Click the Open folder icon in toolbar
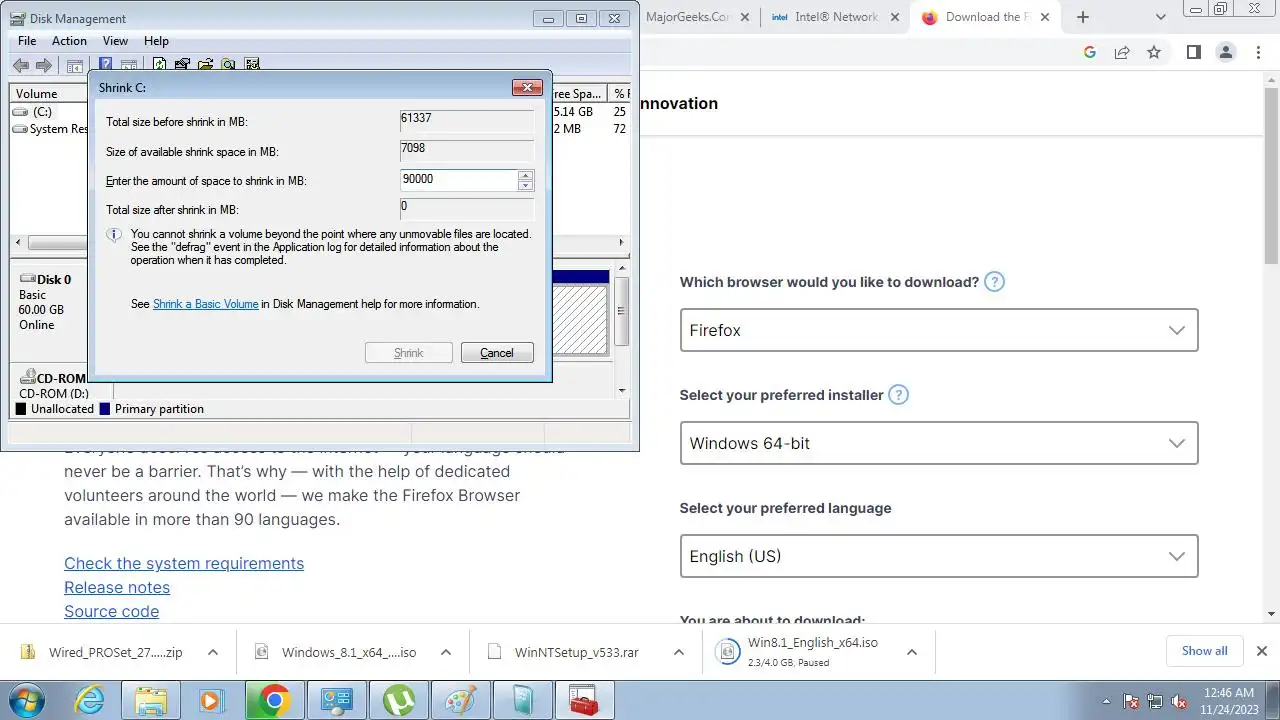This screenshot has height=720, width=1280. (205, 65)
